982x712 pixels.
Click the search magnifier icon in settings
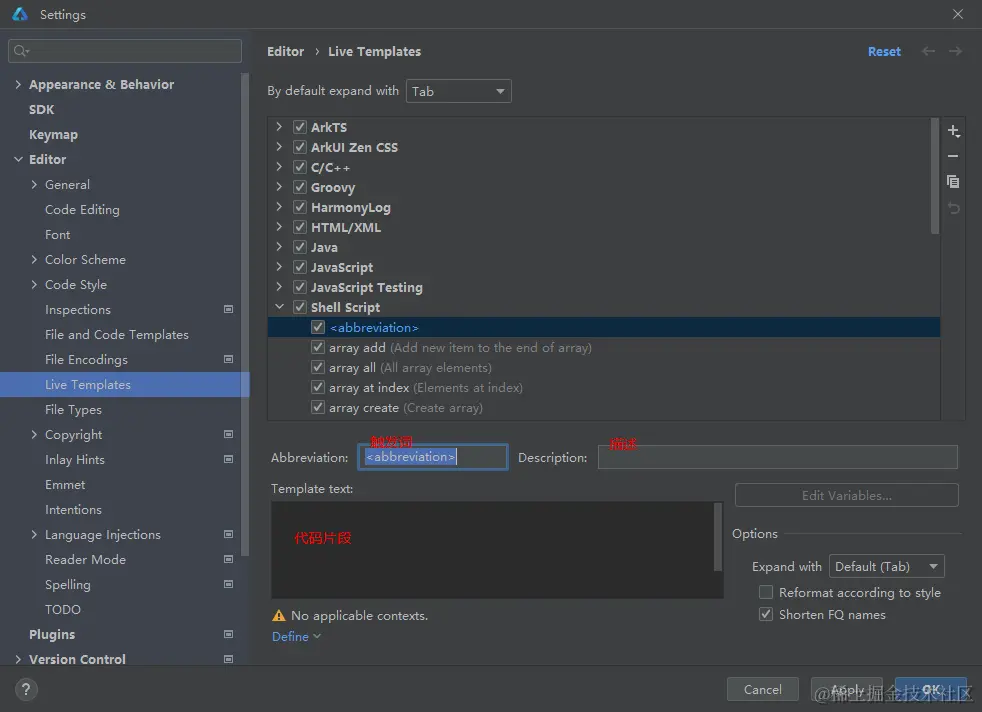(21, 51)
